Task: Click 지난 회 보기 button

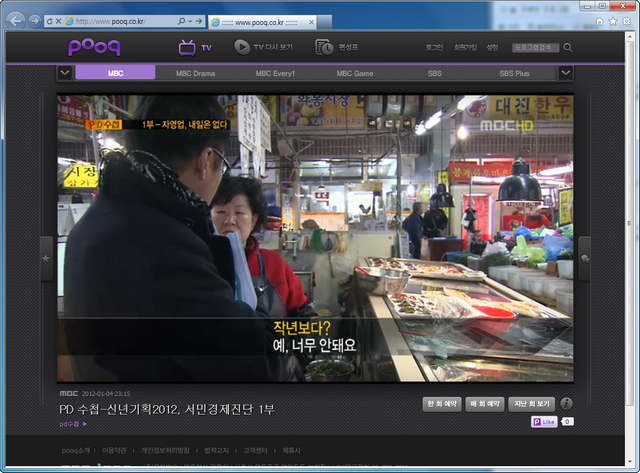Action: (532, 404)
